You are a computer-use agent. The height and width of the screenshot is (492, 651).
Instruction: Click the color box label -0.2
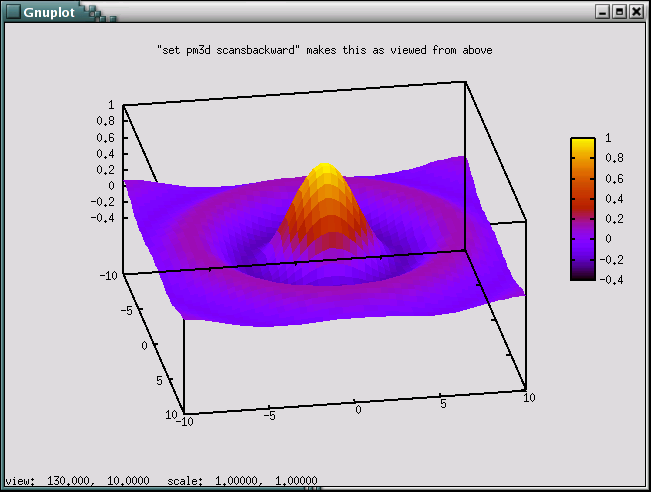pyautogui.click(x=612, y=259)
